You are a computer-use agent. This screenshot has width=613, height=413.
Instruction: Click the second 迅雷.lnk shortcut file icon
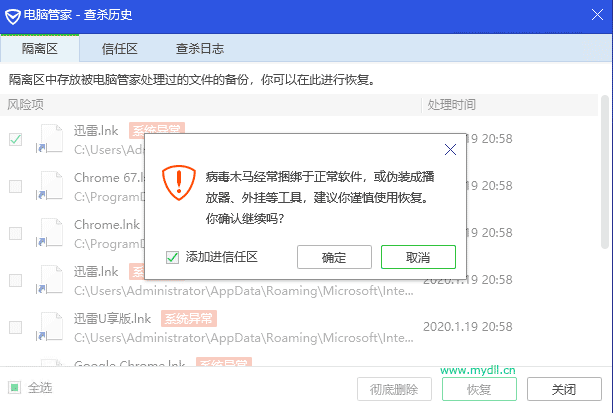50,280
